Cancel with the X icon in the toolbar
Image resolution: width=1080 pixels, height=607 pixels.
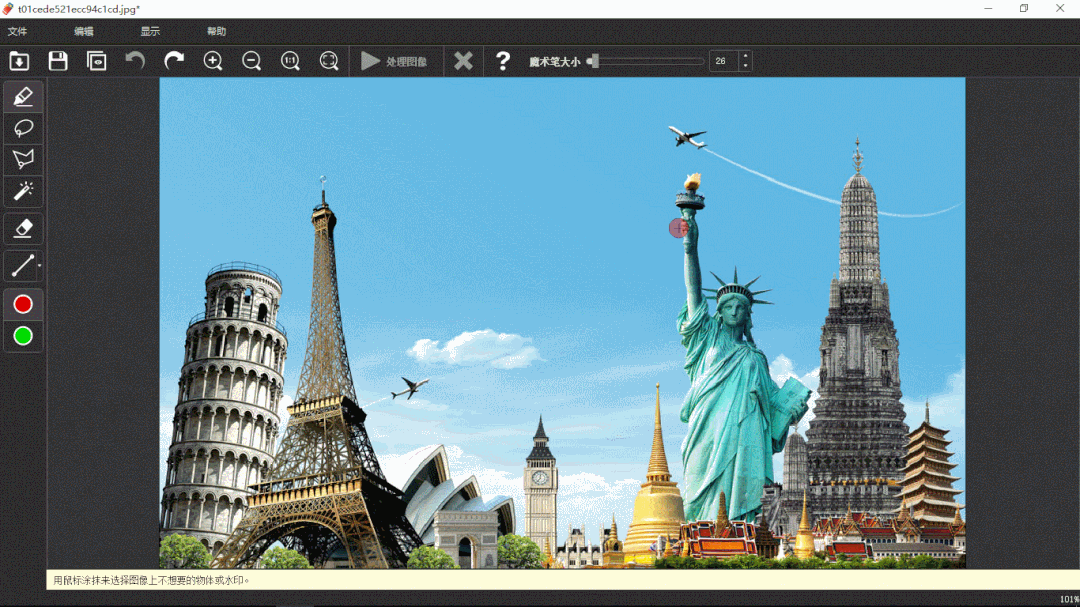pyautogui.click(x=463, y=61)
